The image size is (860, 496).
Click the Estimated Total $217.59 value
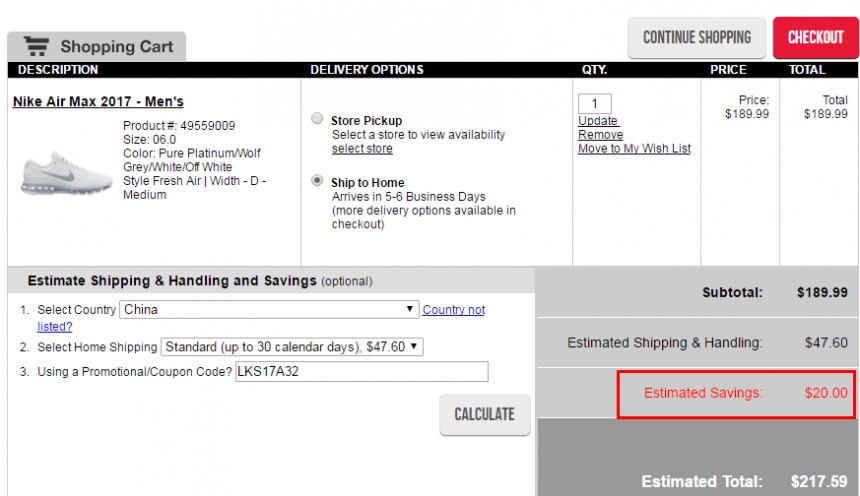click(819, 481)
